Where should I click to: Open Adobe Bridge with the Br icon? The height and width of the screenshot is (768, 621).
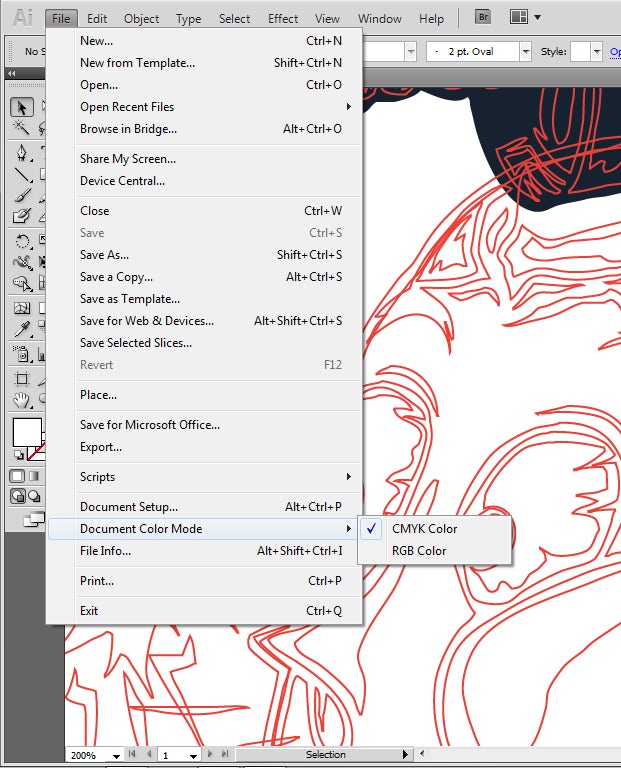[x=483, y=17]
